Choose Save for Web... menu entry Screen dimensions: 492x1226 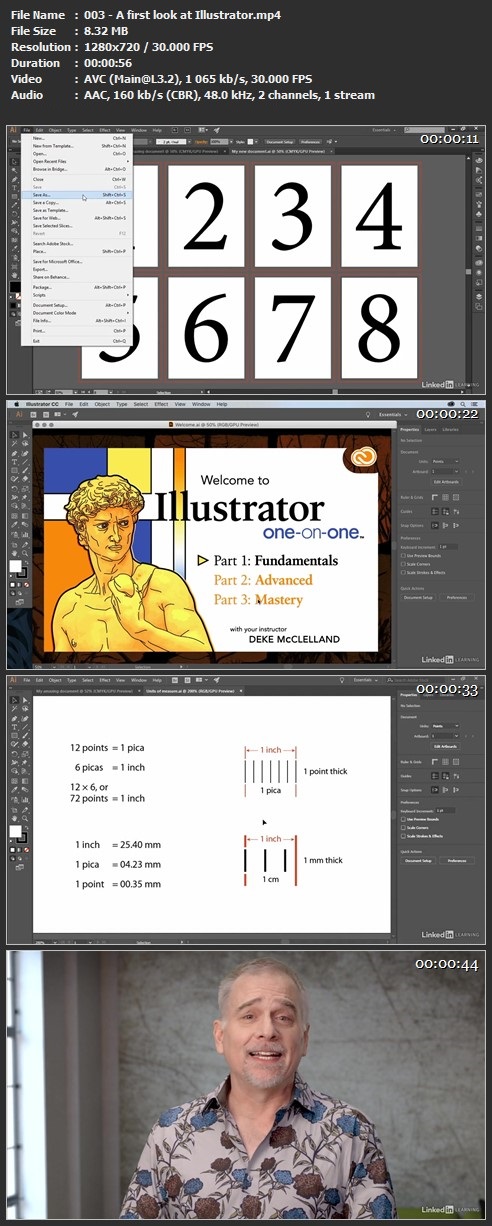coord(77,218)
